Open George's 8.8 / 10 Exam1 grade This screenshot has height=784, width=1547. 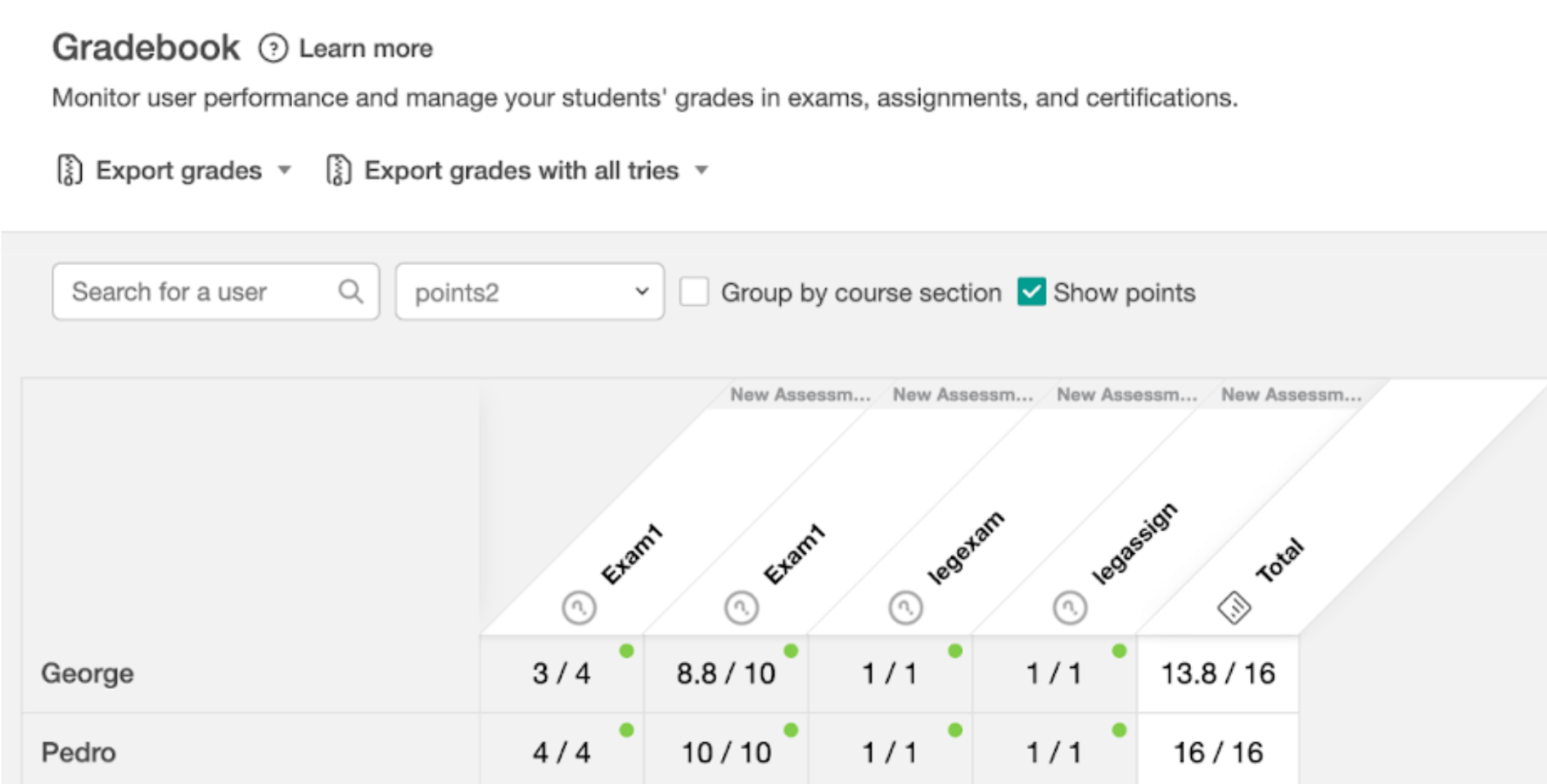pos(725,674)
